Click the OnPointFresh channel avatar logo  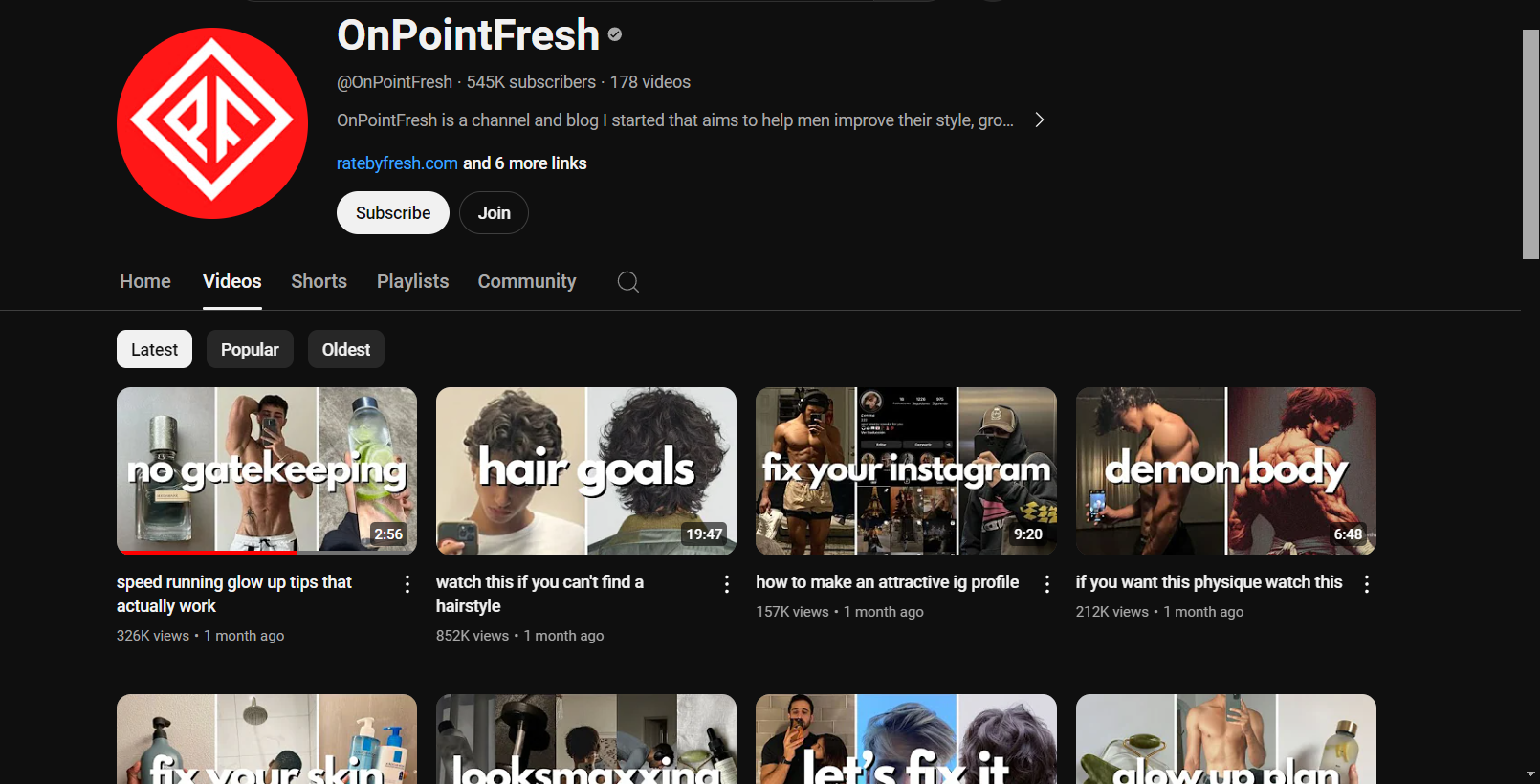point(212,123)
